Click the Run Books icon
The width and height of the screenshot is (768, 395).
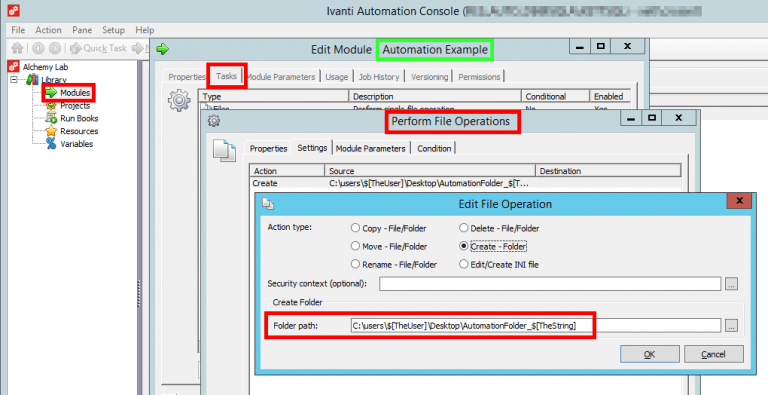tap(51, 118)
